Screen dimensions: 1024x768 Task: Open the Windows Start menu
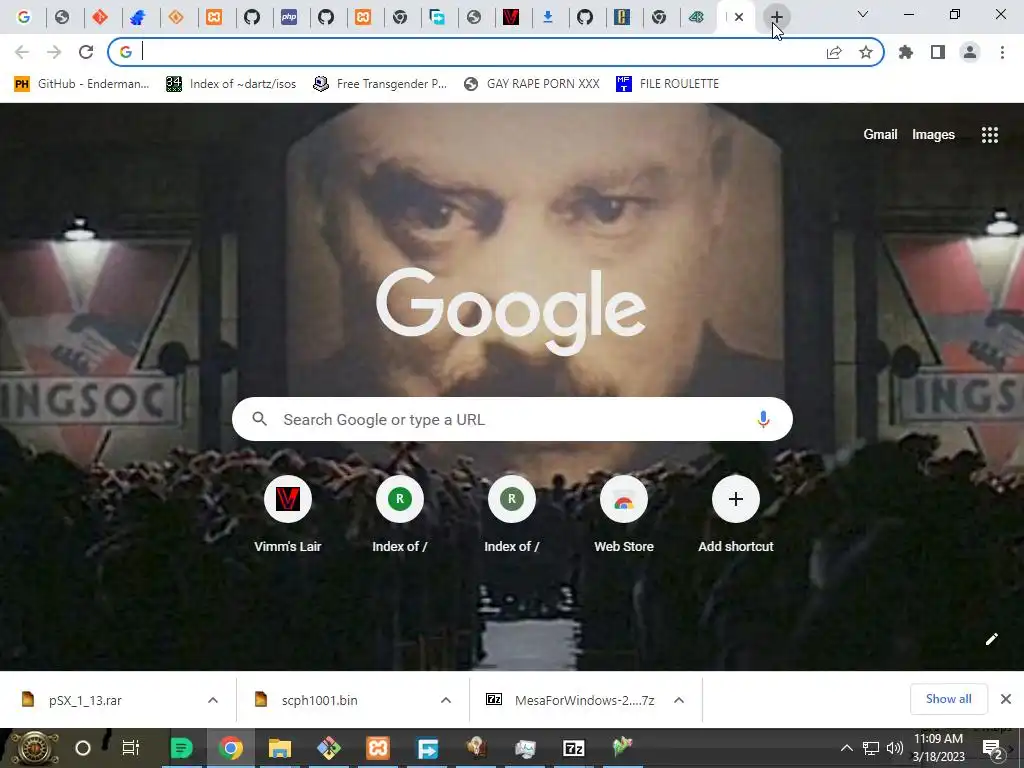[x=33, y=748]
